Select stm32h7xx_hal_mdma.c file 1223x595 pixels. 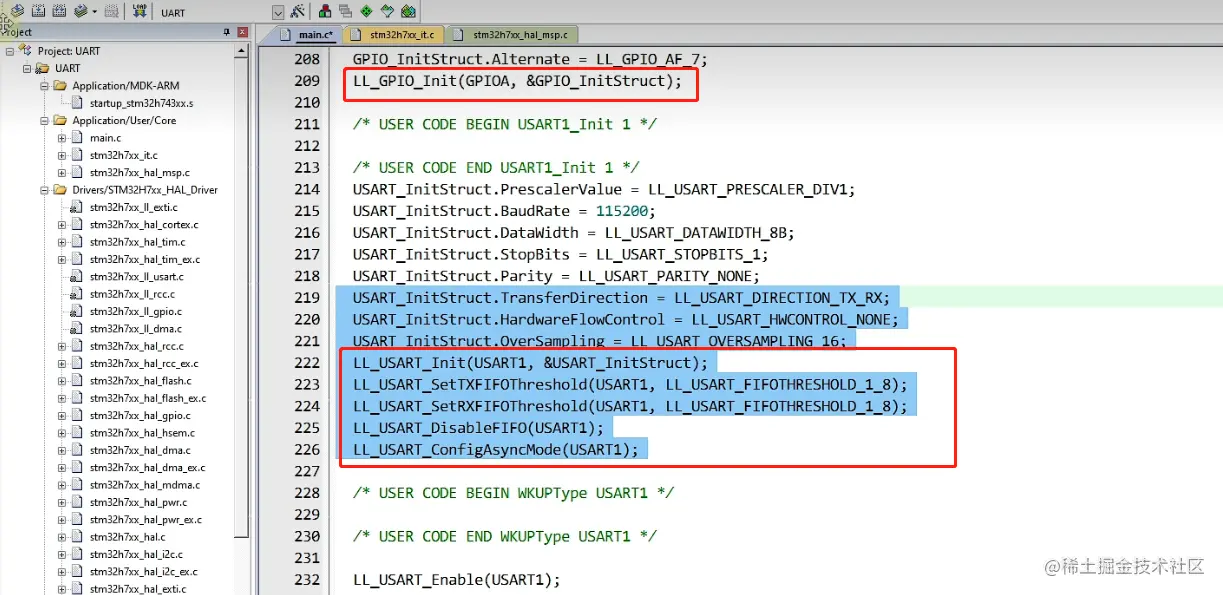point(144,485)
